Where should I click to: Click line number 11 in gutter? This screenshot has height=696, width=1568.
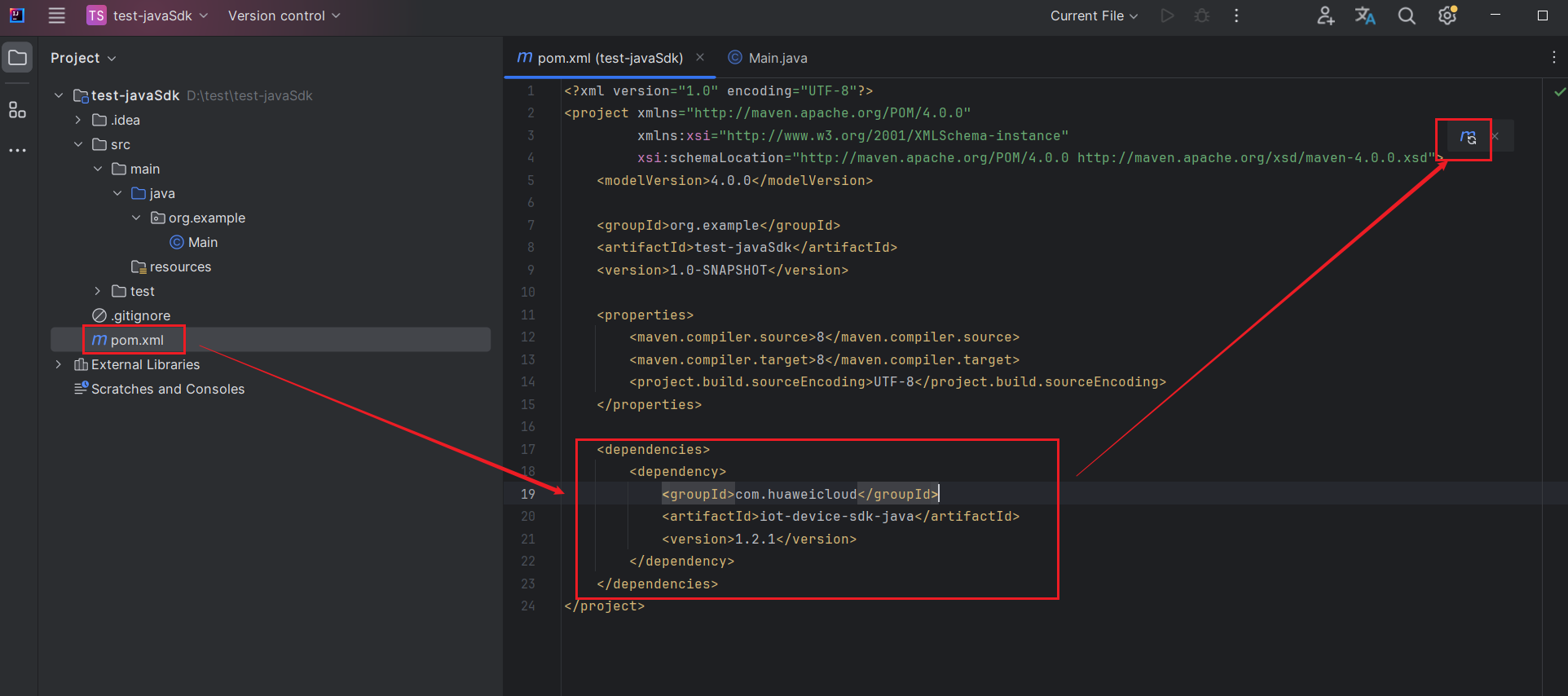[528, 315]
